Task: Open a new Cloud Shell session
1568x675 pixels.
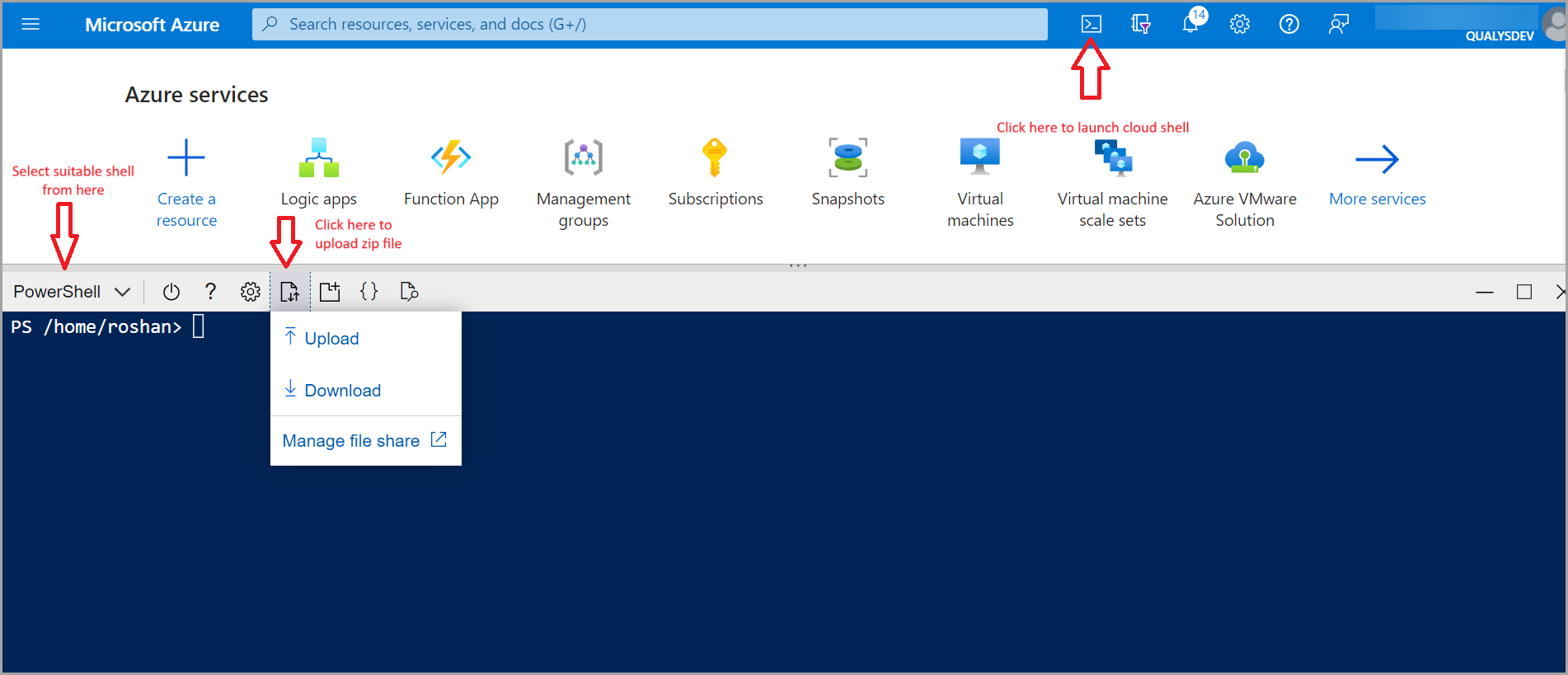Action: (x=330, y=292)
